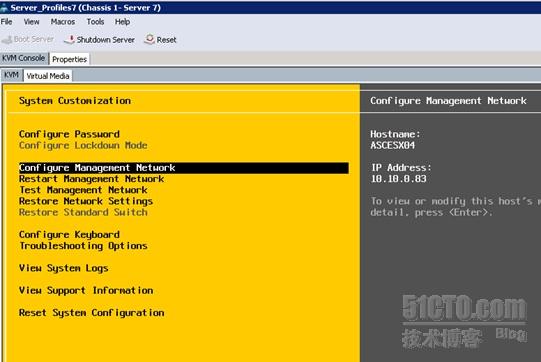Select the KVM sub-tab

click(x=11, y=75)
